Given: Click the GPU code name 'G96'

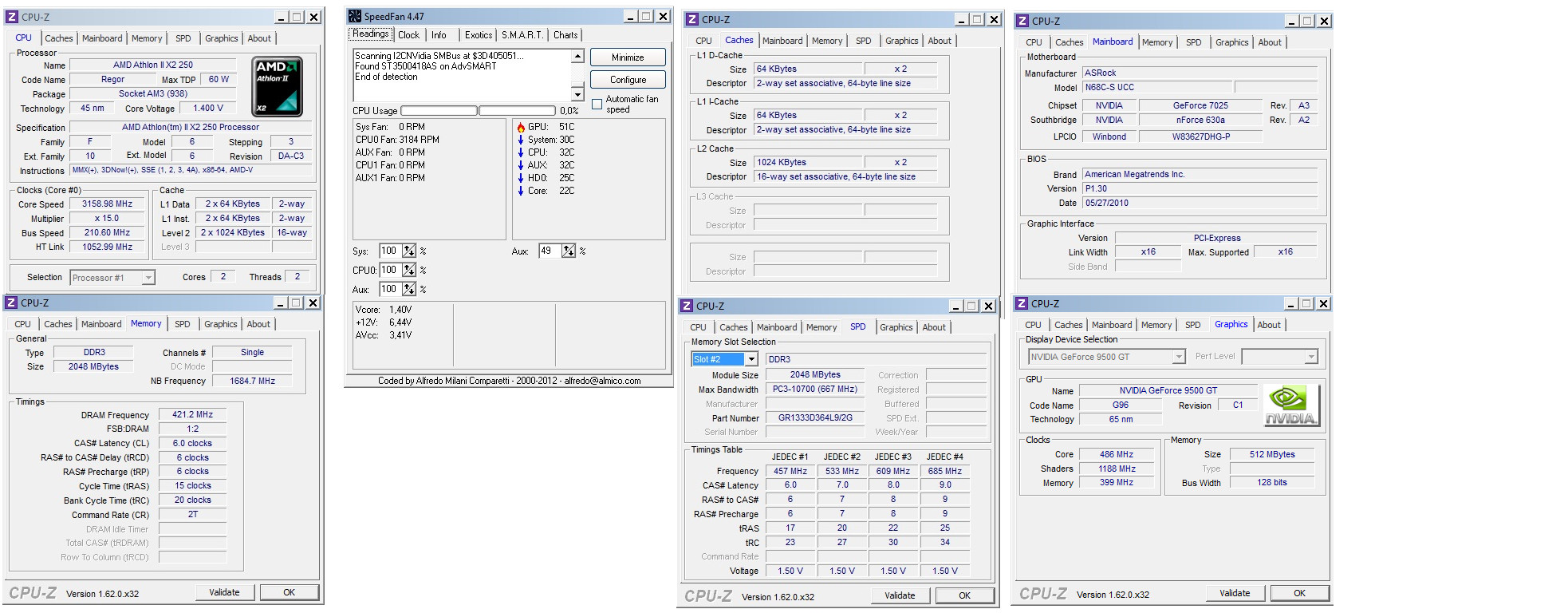Looking at the screenshot, I should coord(1121,405).
